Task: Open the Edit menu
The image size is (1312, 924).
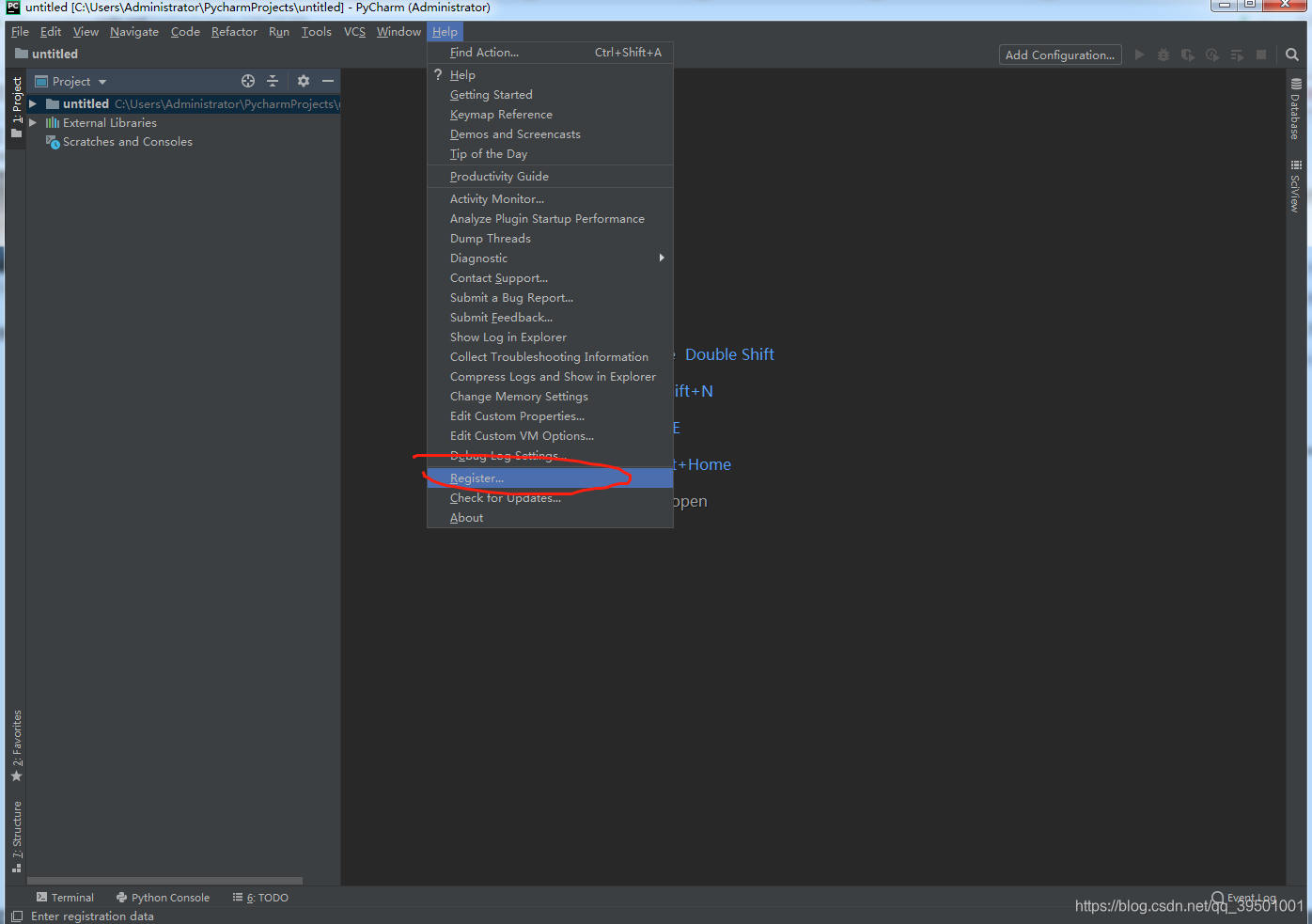Action: pos(51,32)
